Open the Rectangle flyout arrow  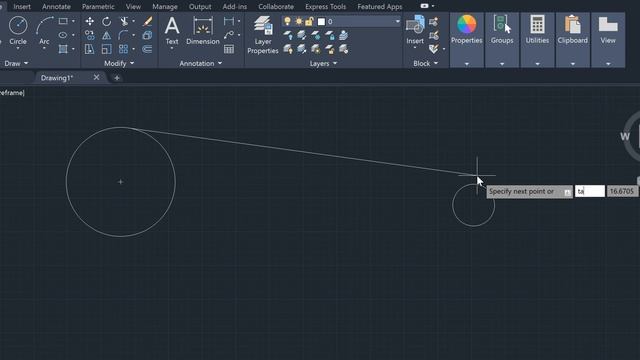73,21
